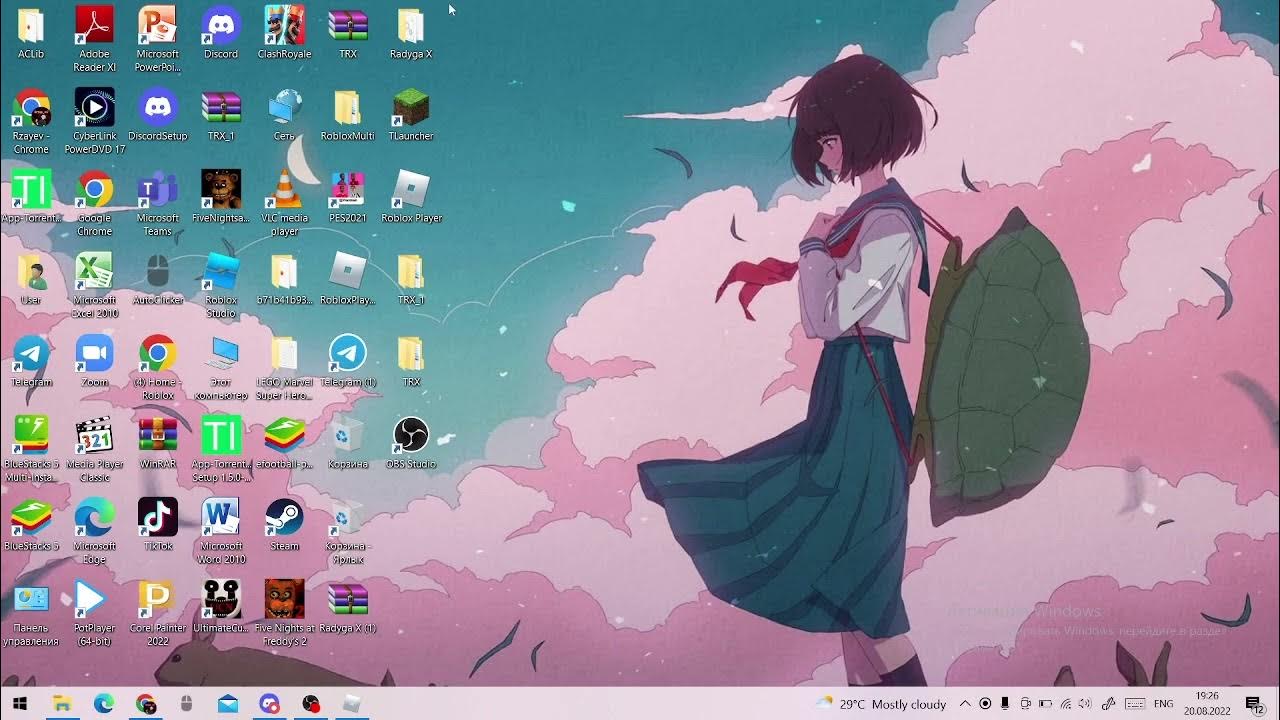Launch UltimateCu... game icon
Viewport: 1280px width, 720px height.
tap(221, 607)
